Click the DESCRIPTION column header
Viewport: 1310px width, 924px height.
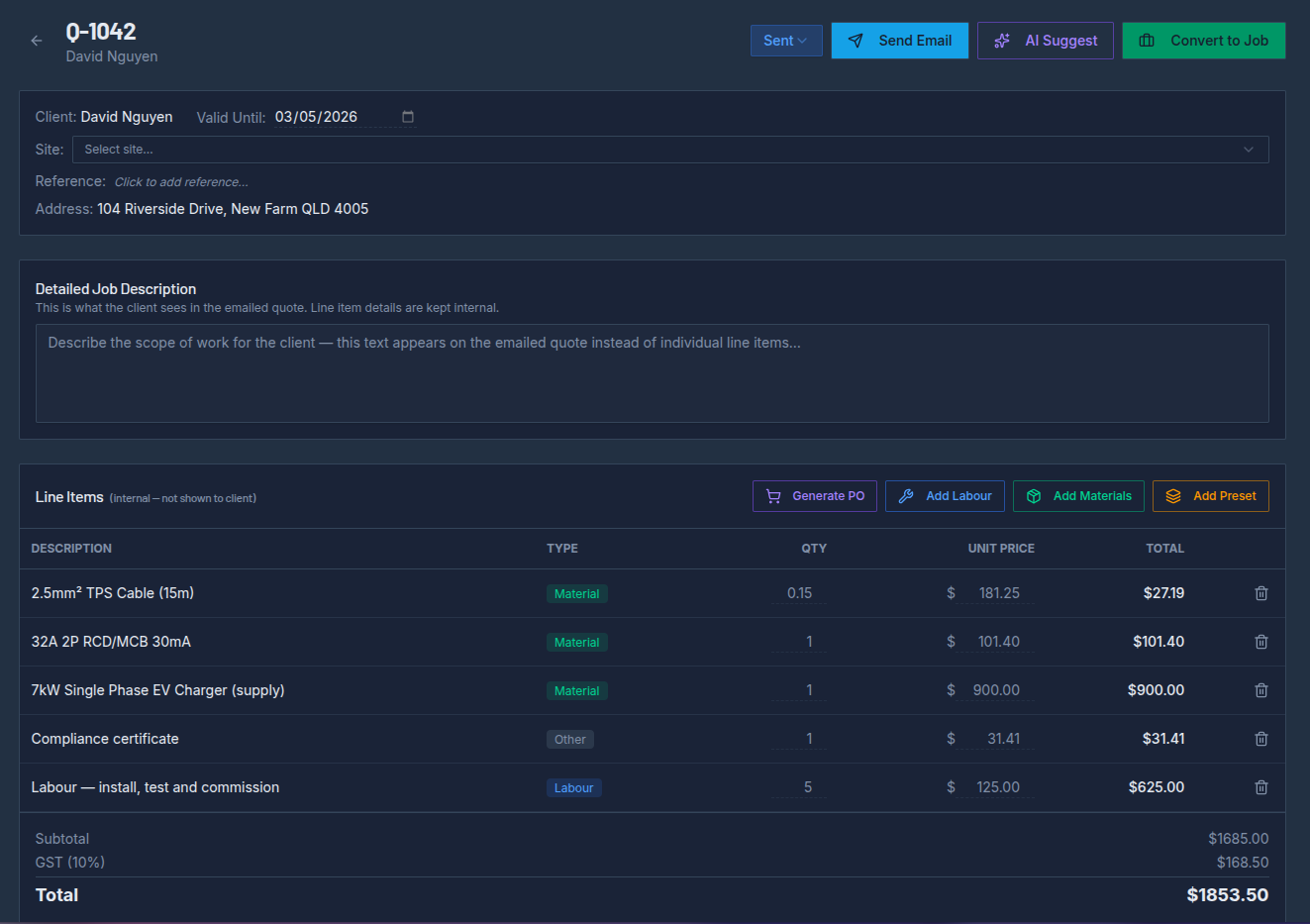71,549
